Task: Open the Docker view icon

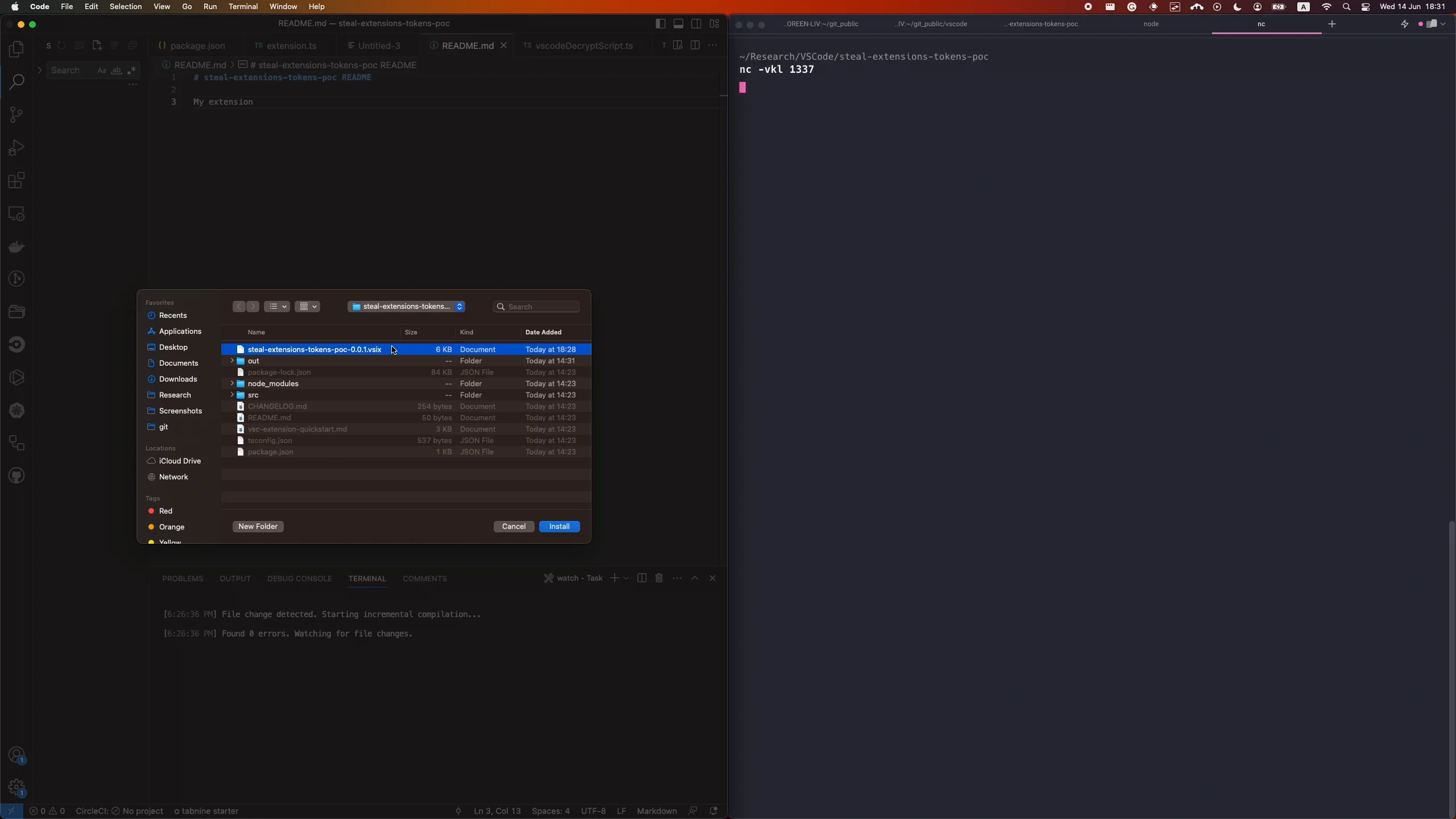Action: pos(16,246)
